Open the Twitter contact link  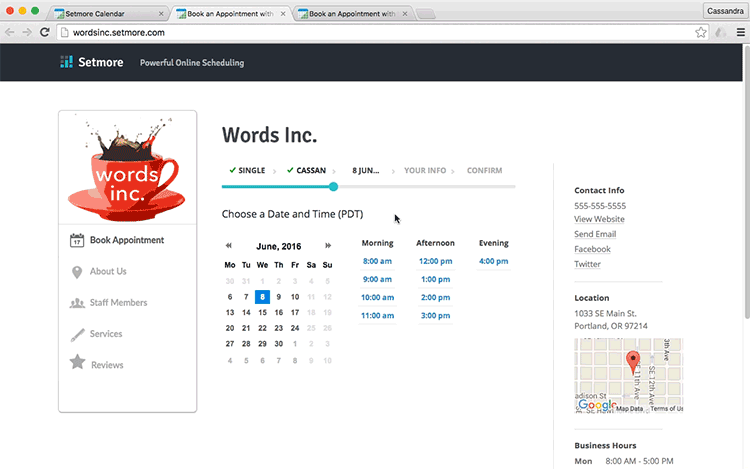(x=587, y=264)
